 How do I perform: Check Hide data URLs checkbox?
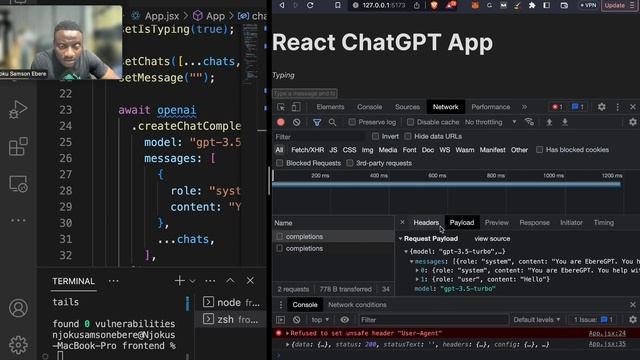click(407, 136)
